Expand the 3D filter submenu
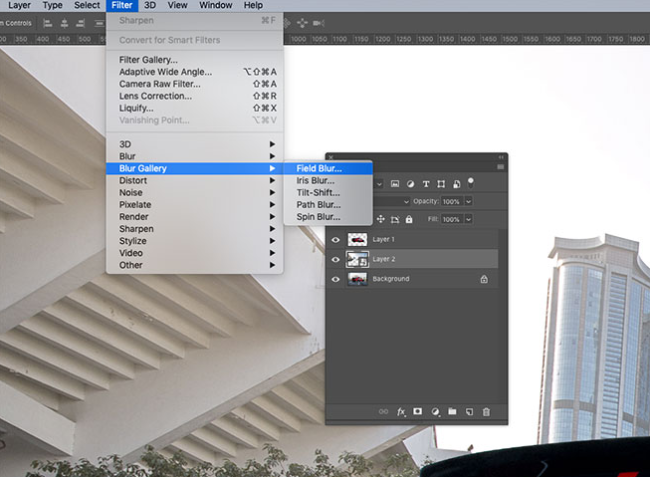 point(195,144)
